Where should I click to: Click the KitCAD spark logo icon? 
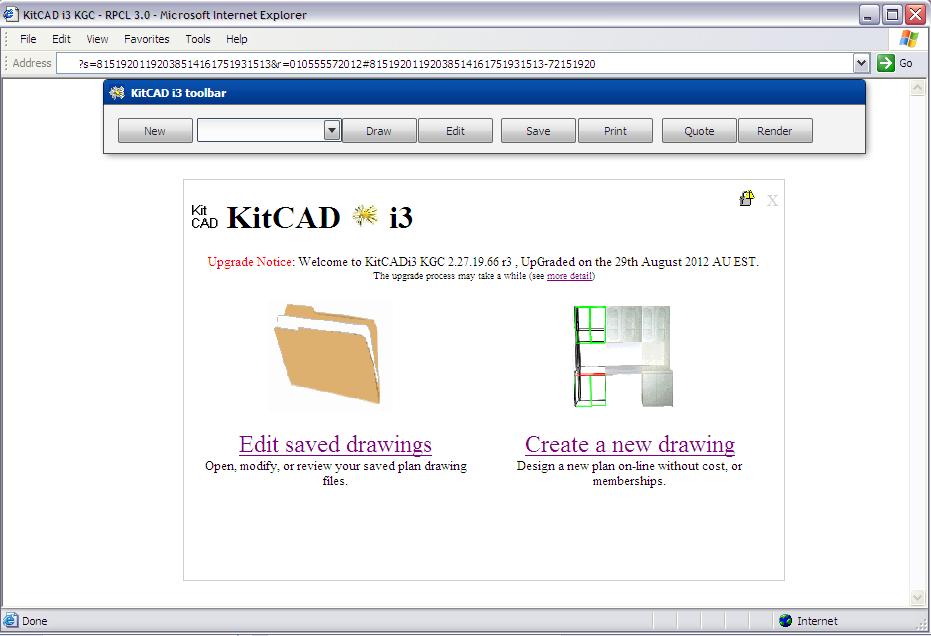point(365,216)
